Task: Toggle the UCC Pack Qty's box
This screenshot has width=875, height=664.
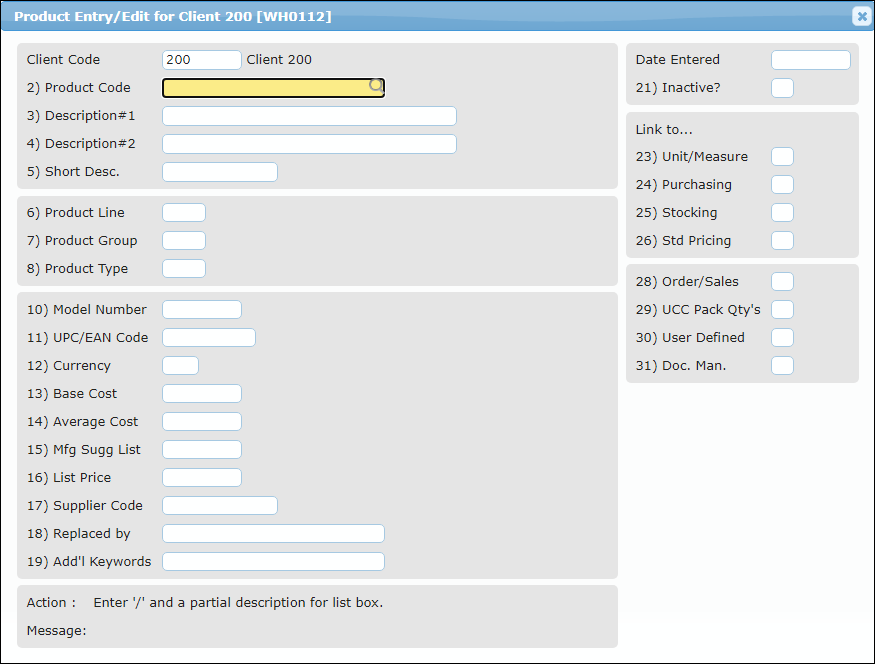Action: (x=782, y=310)
